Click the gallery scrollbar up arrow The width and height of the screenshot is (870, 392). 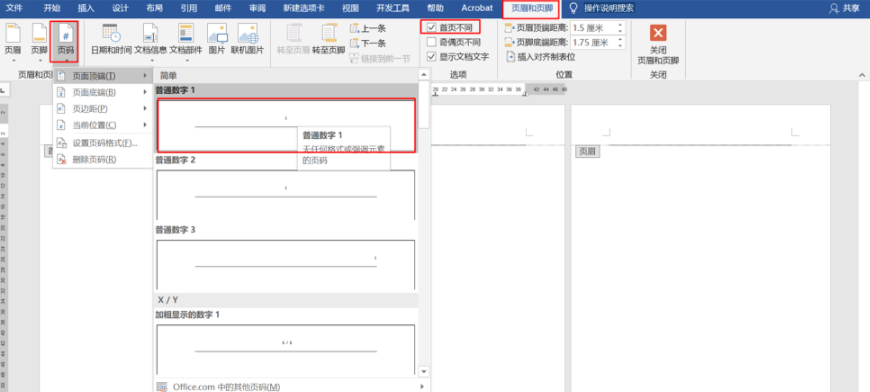[424, 74]
